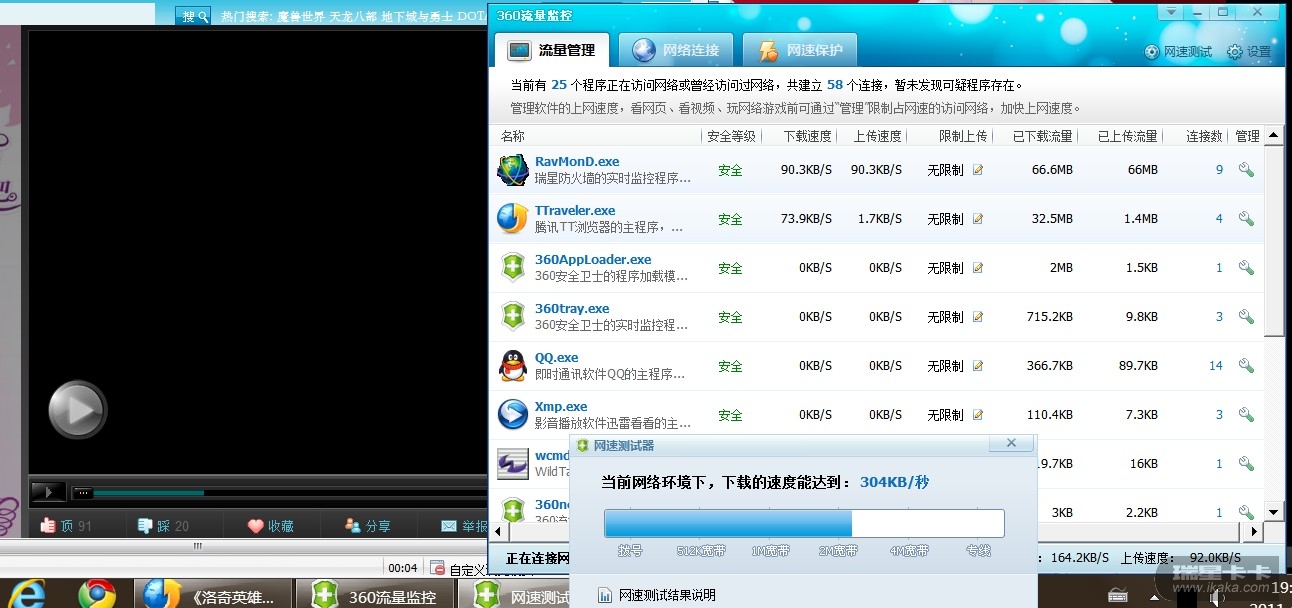
Task: Sort by 下载速度 column header
Action: 807,136
